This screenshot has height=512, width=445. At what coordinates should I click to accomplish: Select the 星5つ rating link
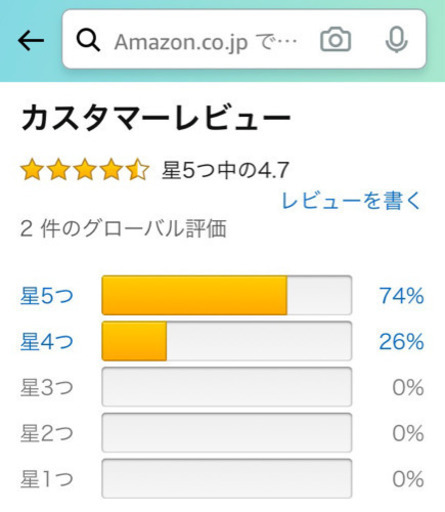tap(47, 295)
